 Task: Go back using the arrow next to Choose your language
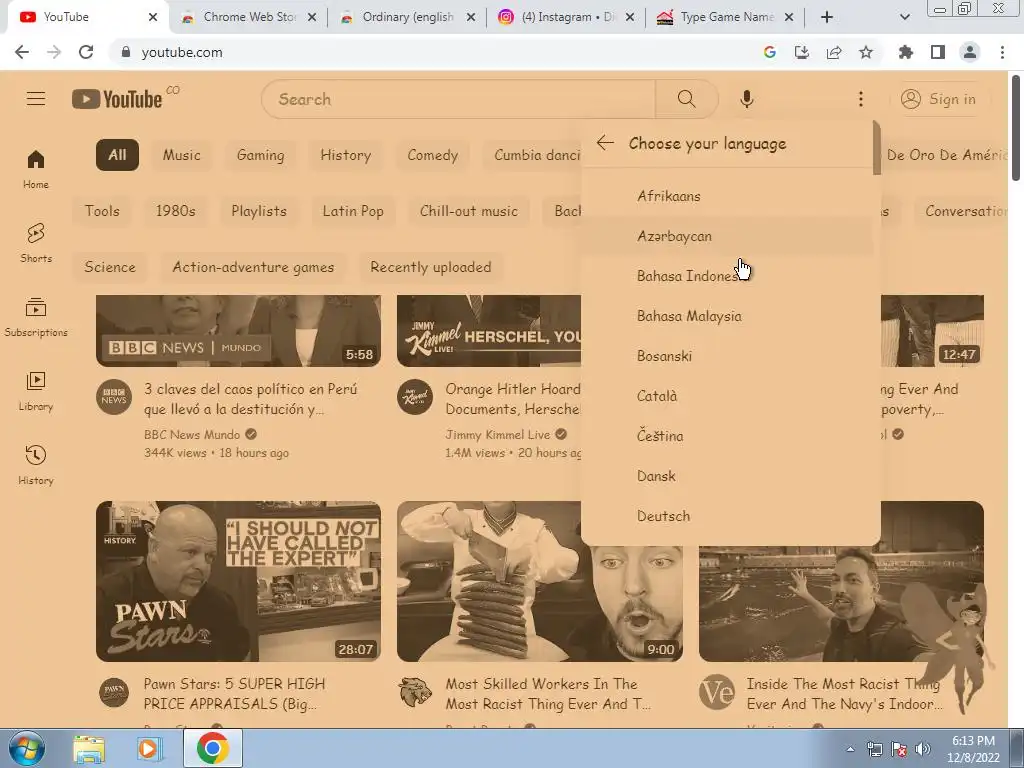[605, 143]
